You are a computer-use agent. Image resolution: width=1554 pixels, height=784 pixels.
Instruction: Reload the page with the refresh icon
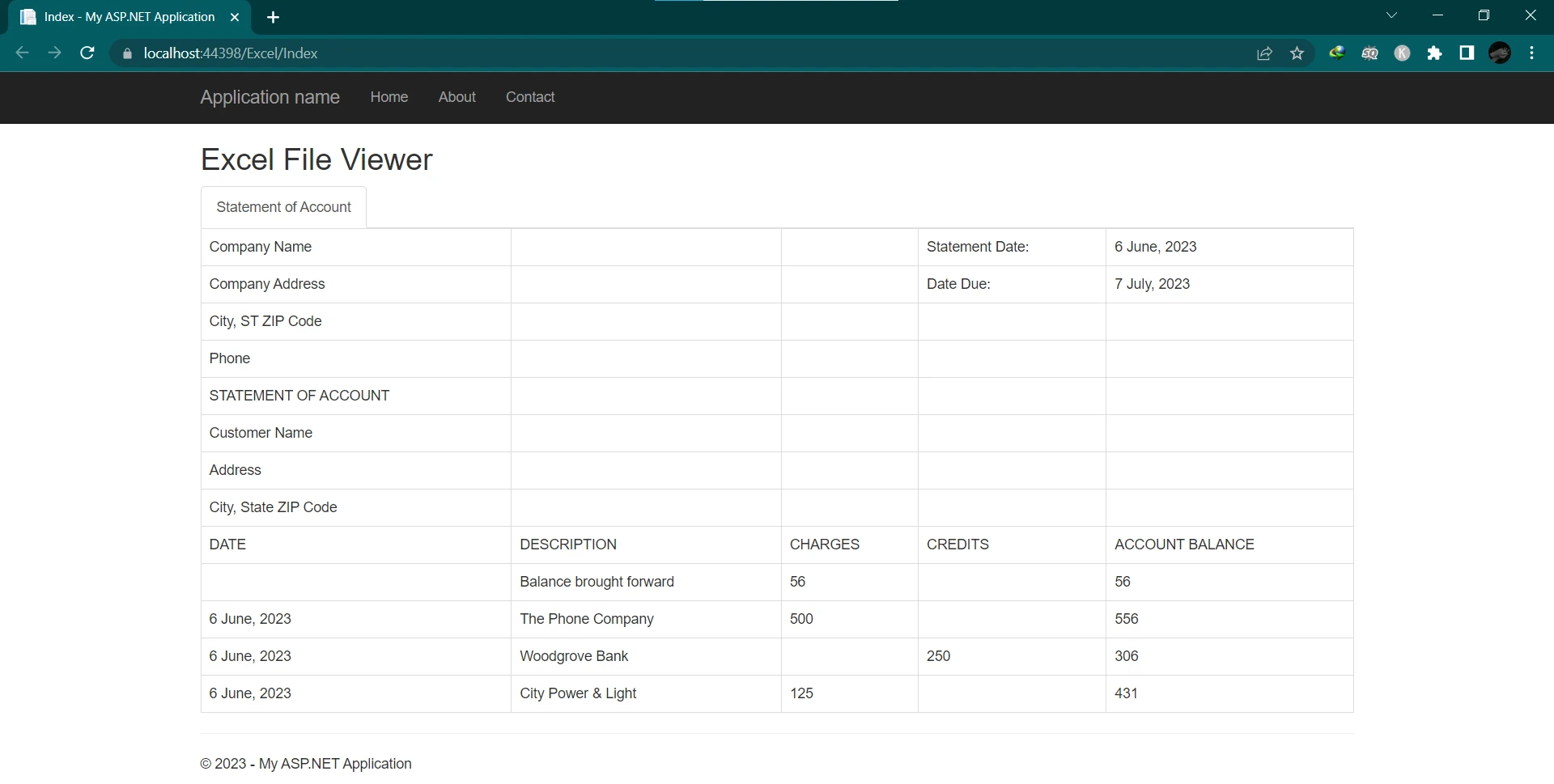point(87,53)
